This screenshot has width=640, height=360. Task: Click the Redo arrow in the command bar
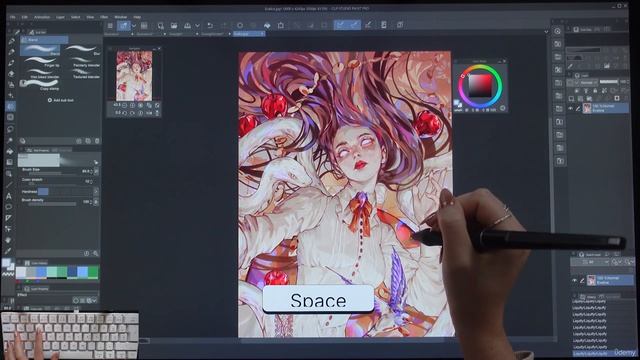pyautogui.click(x=224, y=25)
